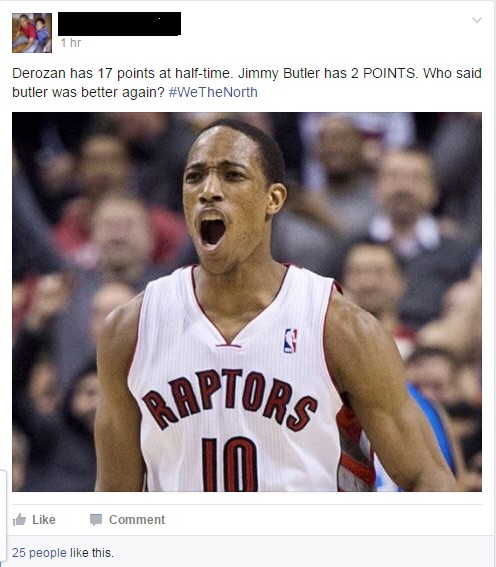Show the 25 people who liked

pyautogui.click(x=39, y=553)
